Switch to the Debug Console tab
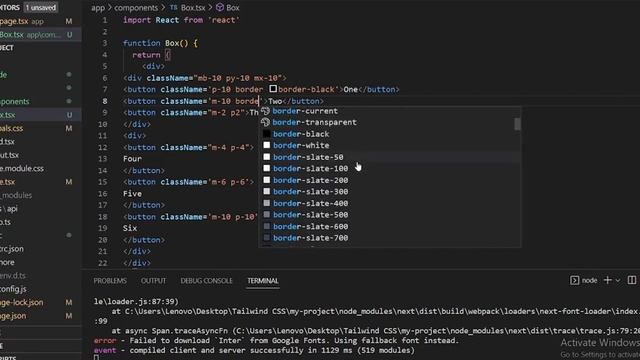Viewport: 640px width, 360px height. 206,281
